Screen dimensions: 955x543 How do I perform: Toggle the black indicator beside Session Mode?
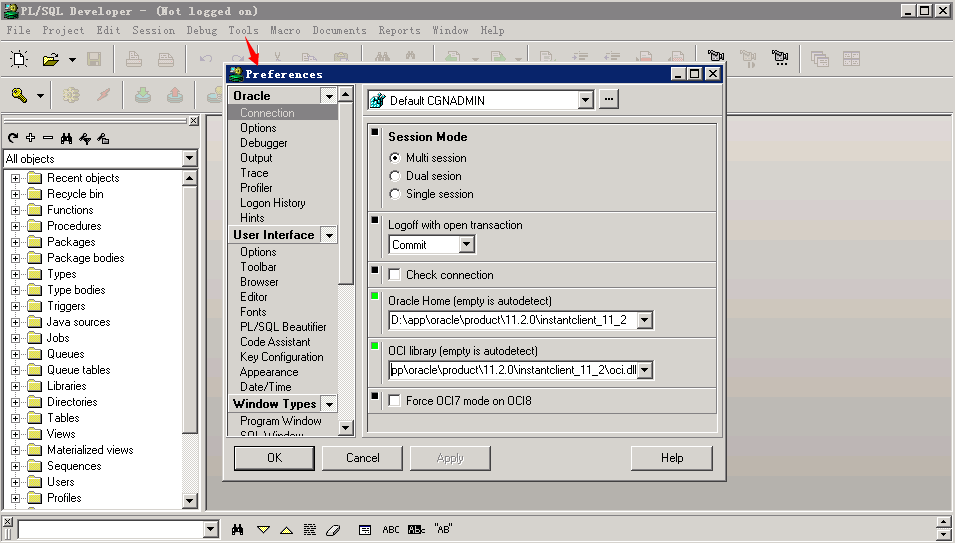click(x=375, y=131)
